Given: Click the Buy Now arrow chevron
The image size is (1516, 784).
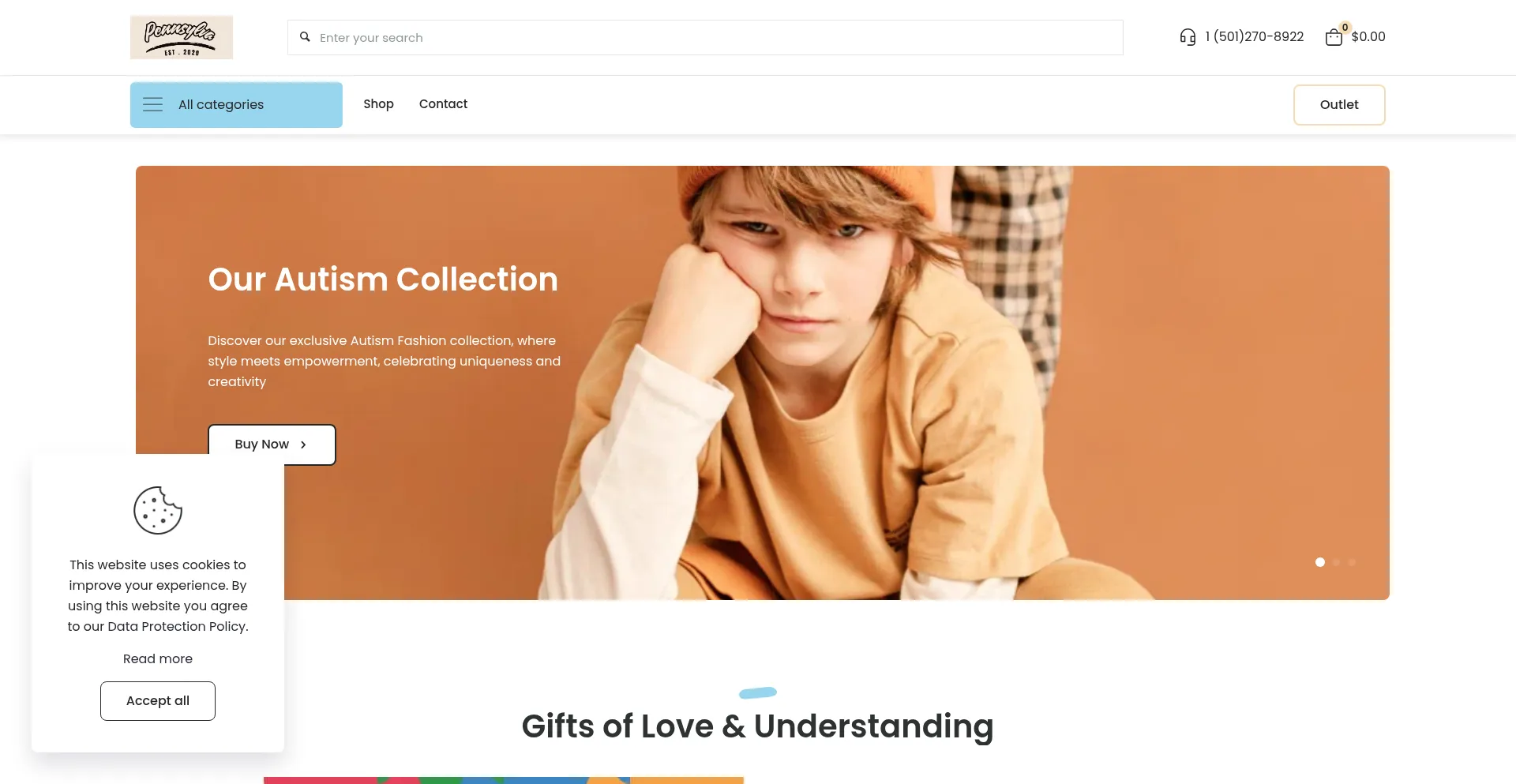Looking at the screenshot, I should pos(303,445).
